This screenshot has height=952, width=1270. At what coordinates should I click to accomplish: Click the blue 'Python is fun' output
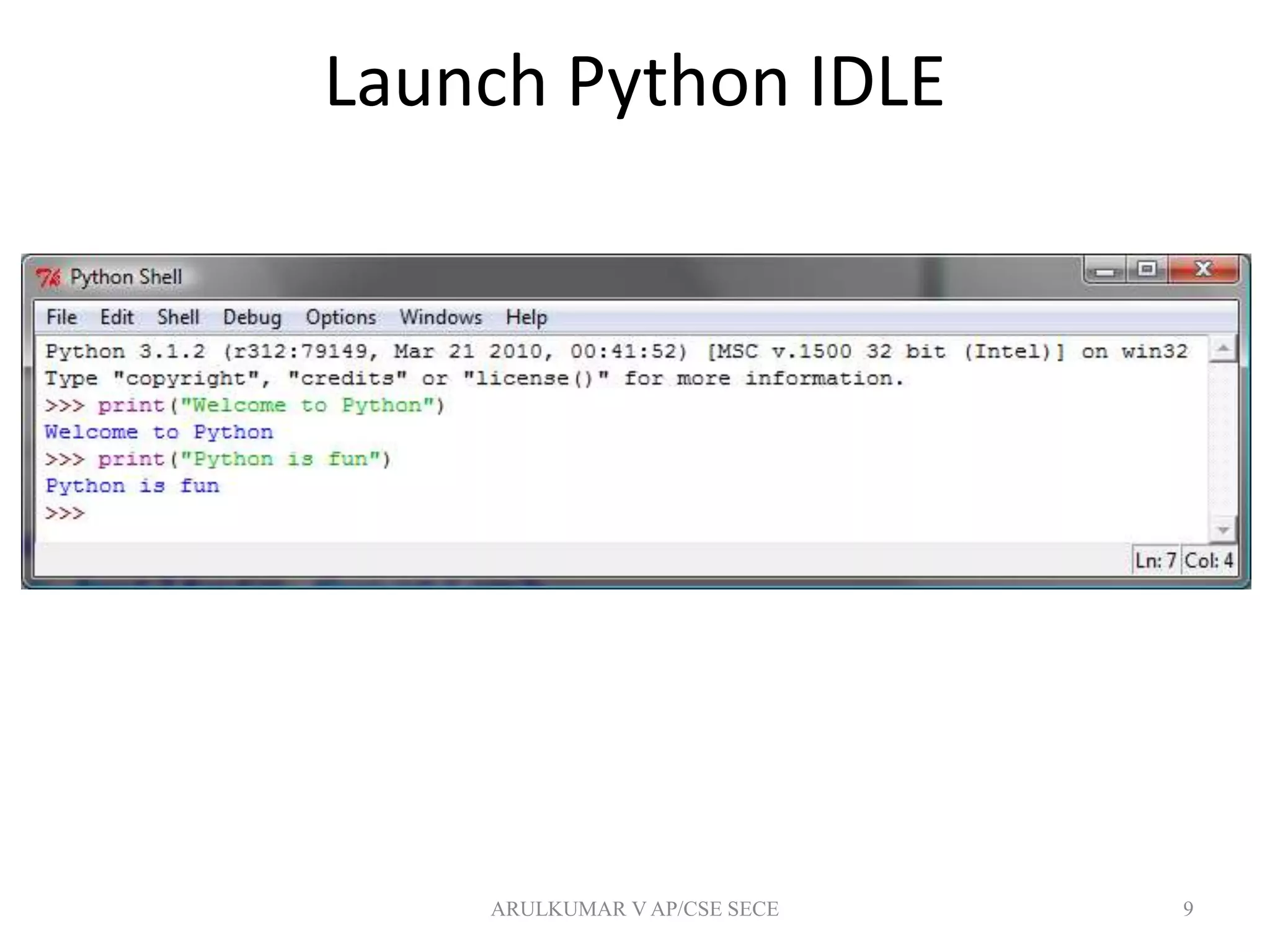[132, 486]
